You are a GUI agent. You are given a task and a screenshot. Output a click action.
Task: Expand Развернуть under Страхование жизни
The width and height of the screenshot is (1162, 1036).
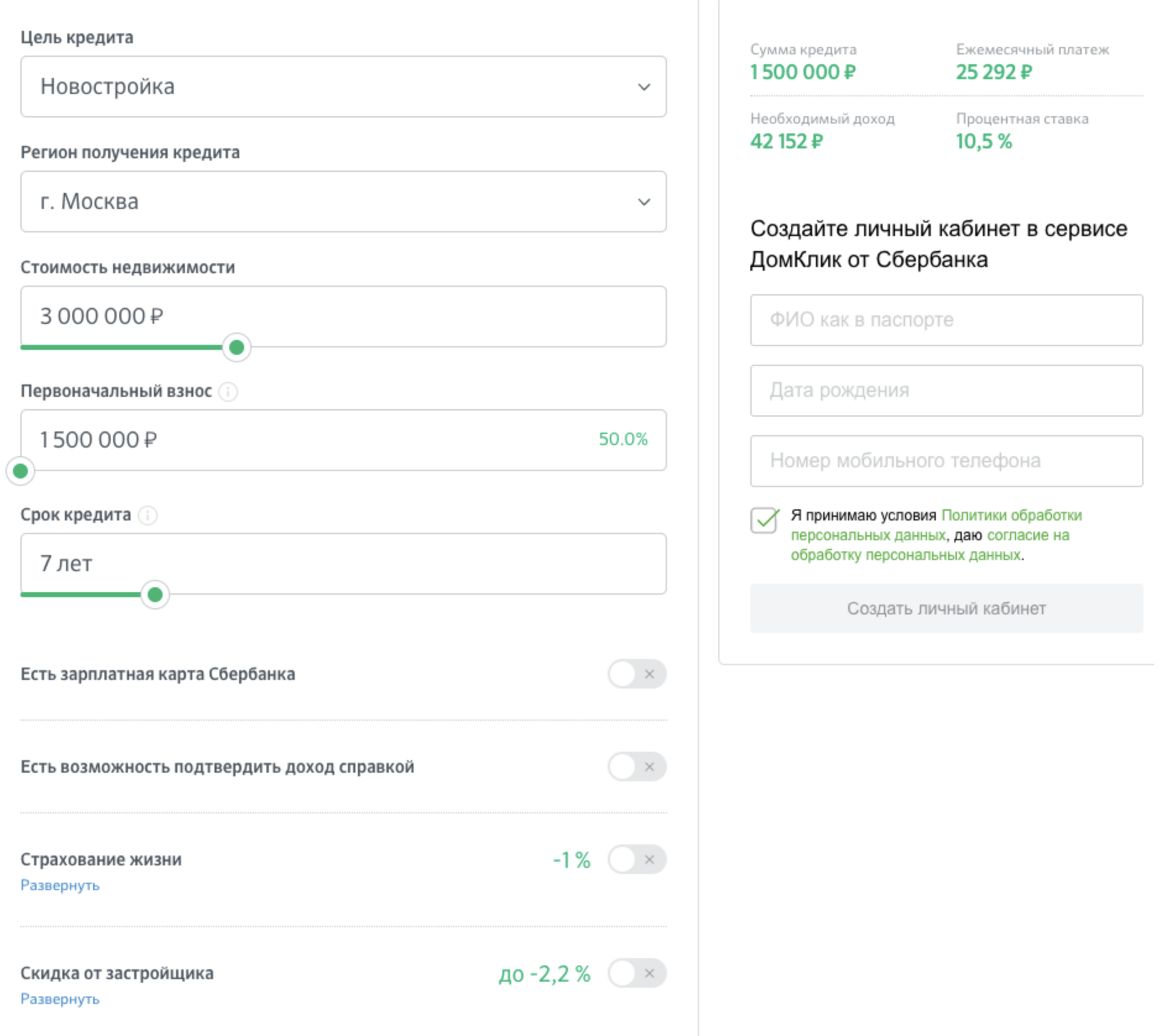[60, 885]
